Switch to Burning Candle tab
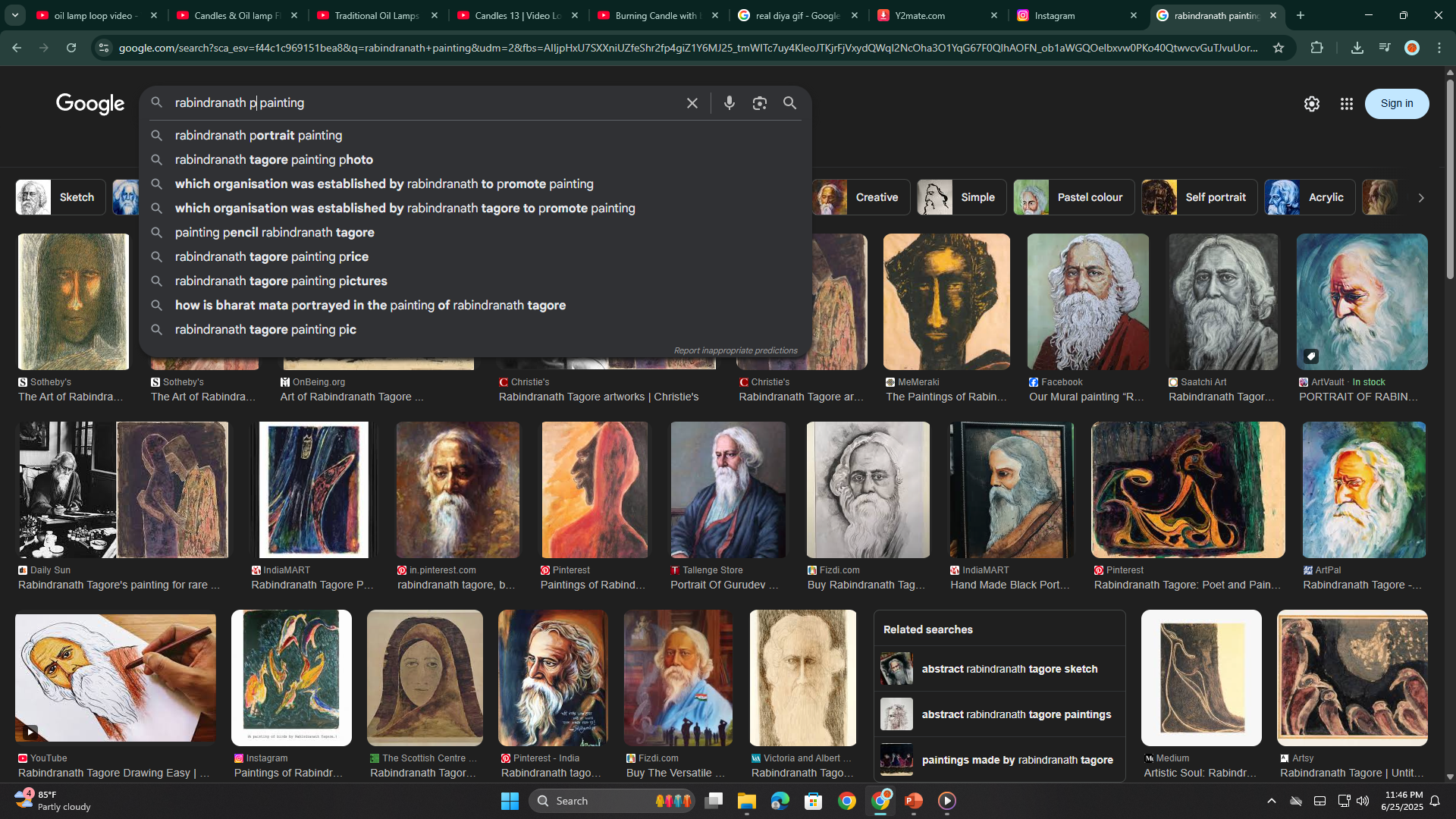 pyautogui.click(x=657, y=15)
